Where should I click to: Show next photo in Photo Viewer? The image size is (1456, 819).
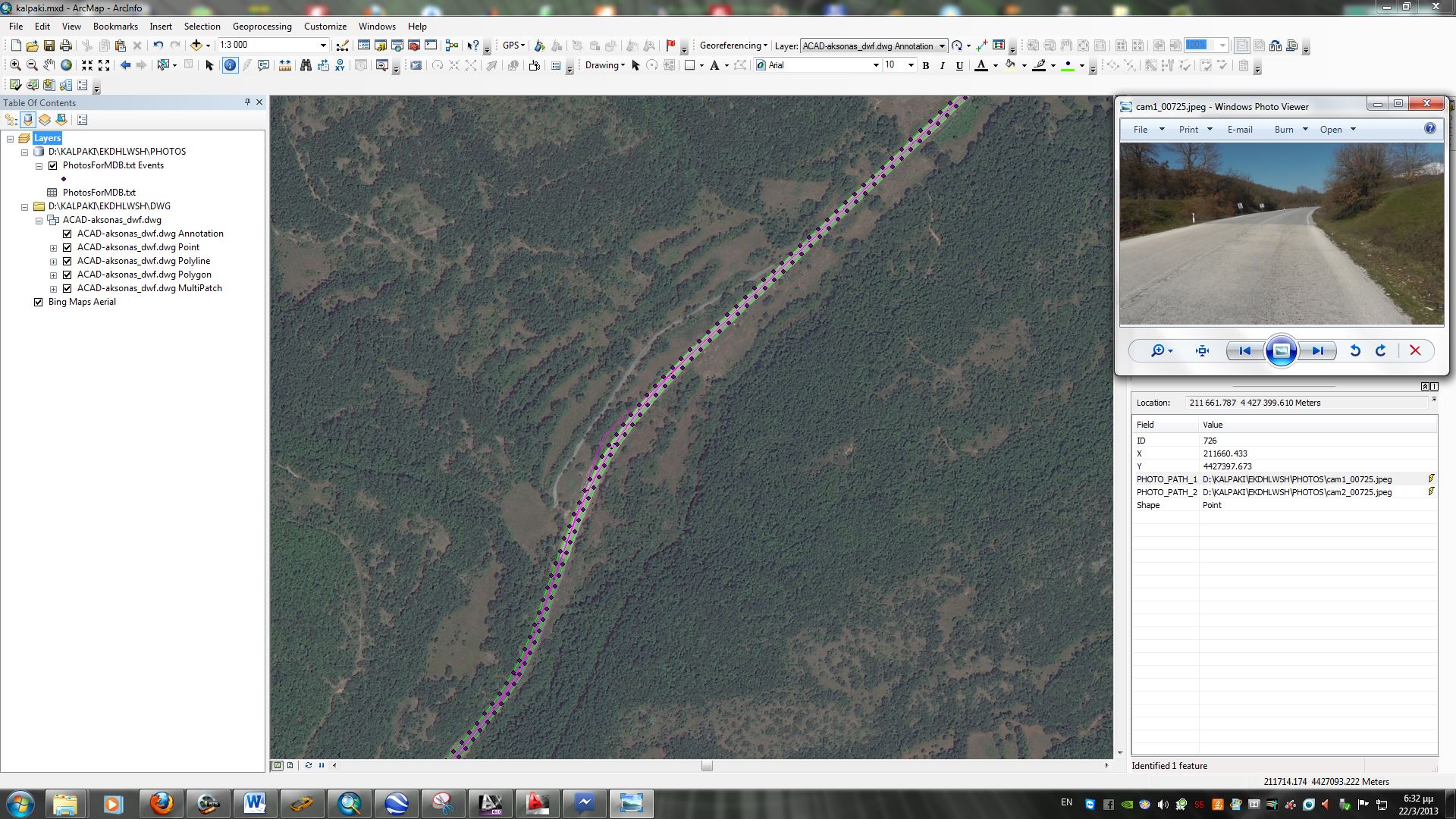[x=1318, y=351]
